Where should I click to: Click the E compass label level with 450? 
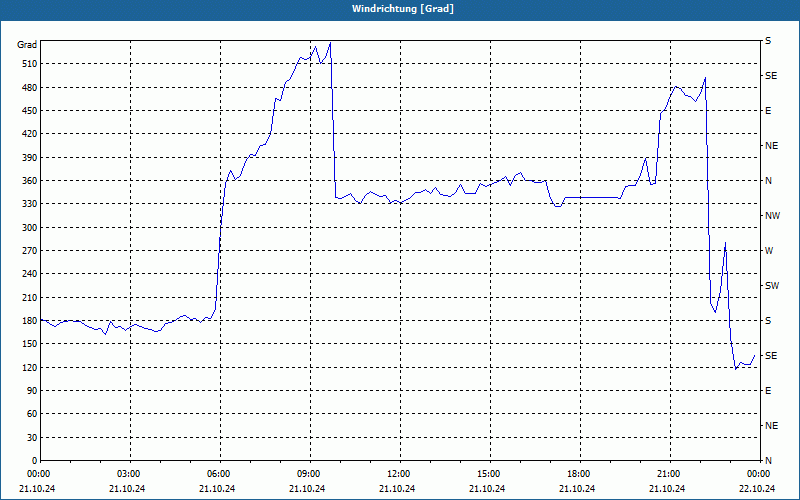click(768, 111)
